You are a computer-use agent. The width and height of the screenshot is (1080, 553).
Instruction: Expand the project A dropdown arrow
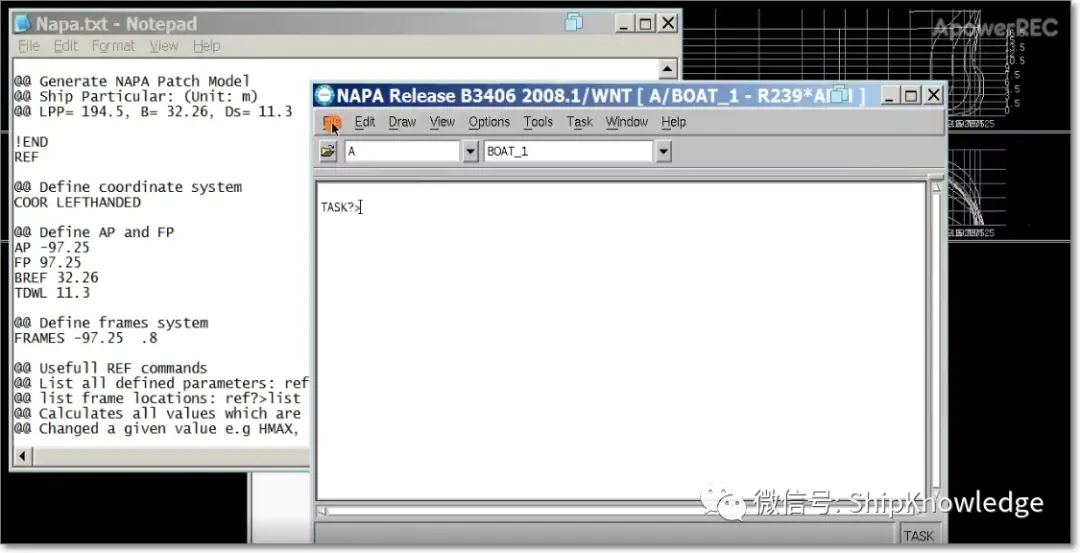coord(470,152)
